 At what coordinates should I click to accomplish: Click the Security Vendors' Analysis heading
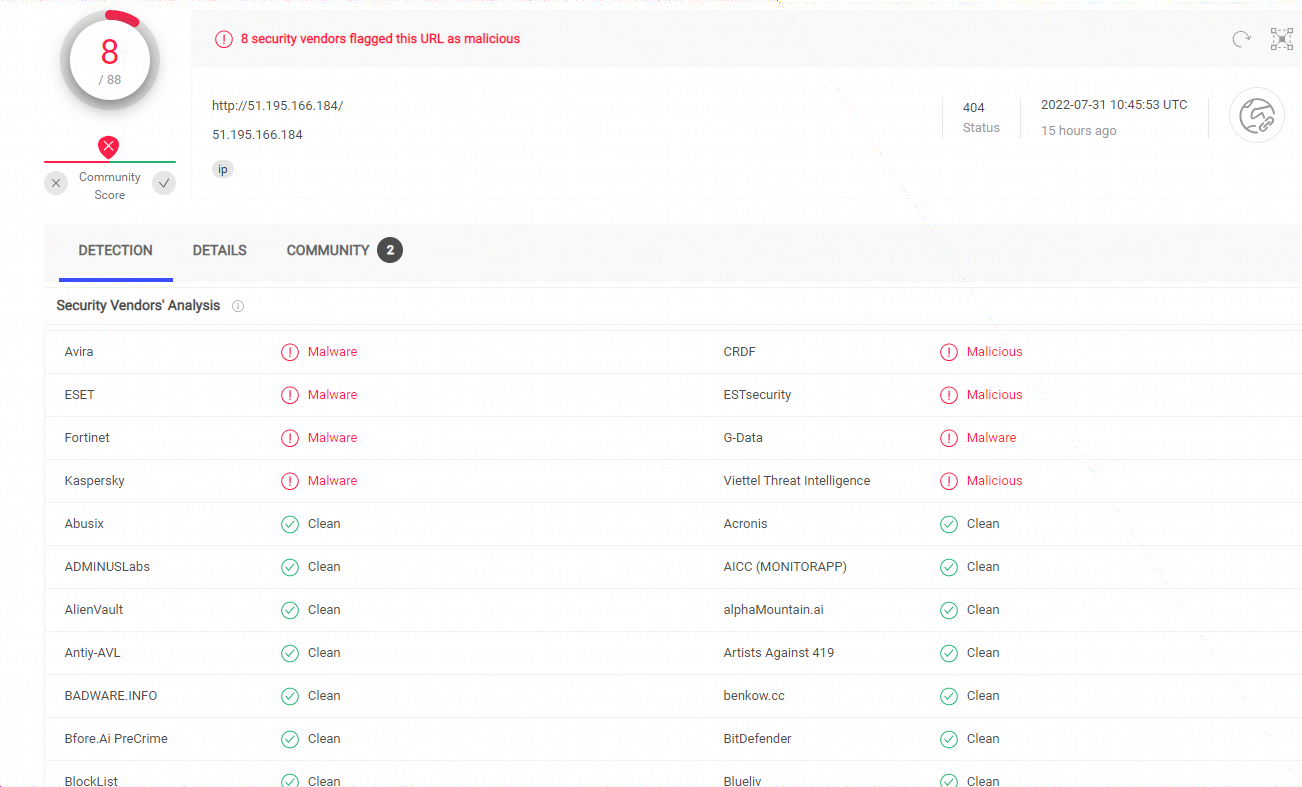pos(138,306)
